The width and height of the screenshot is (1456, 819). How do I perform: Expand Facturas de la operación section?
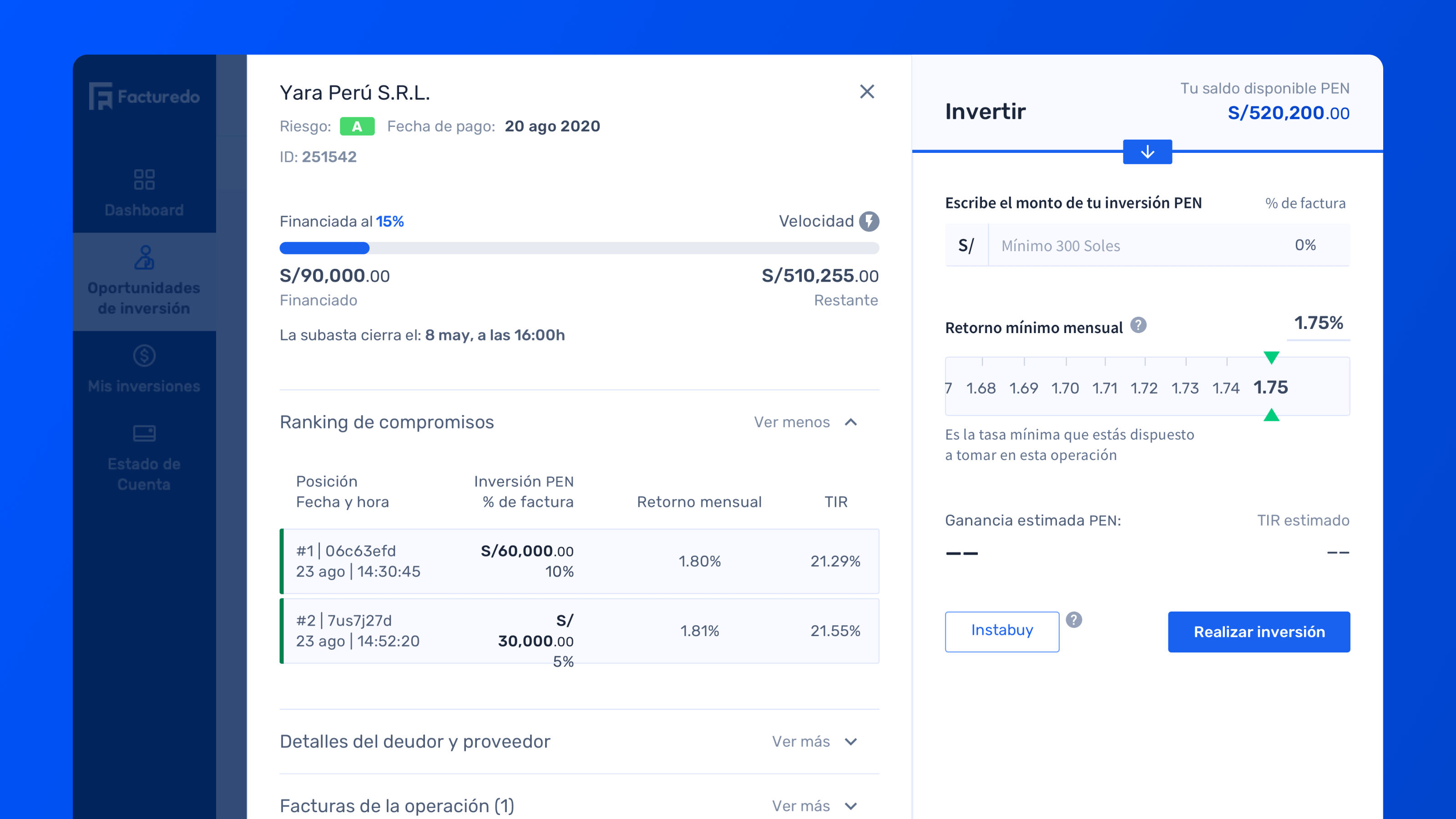tap(814, 806)
